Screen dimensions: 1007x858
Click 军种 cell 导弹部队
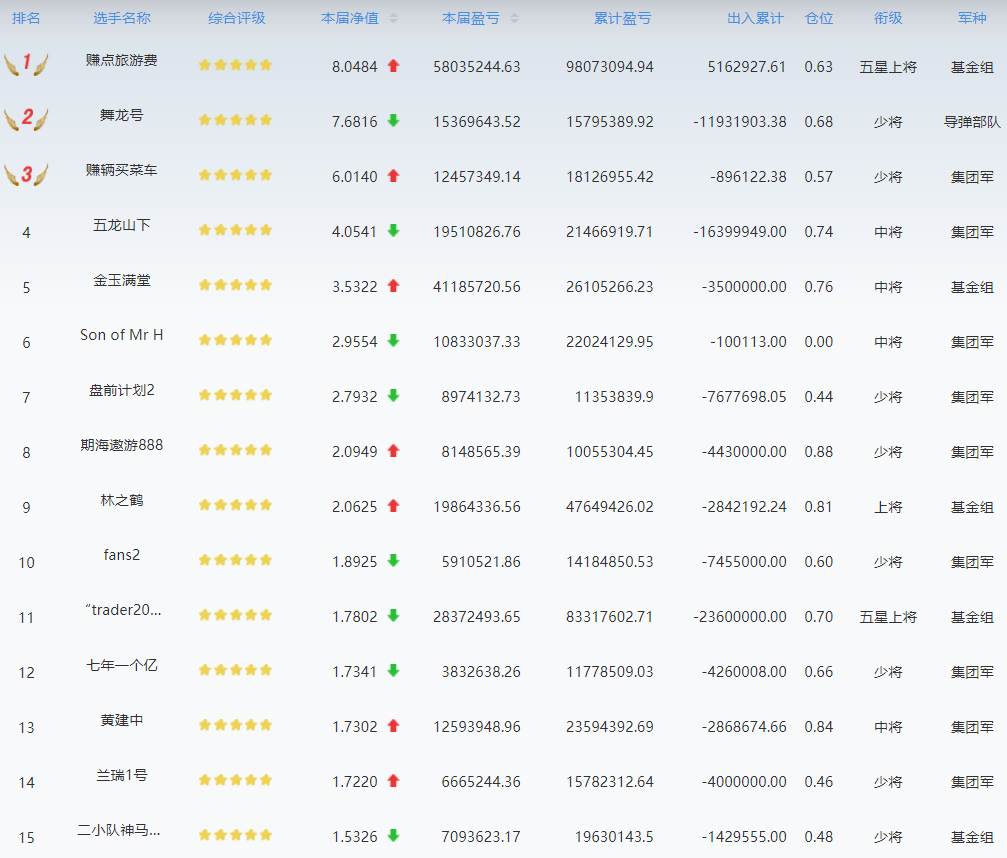click(972, 122)
